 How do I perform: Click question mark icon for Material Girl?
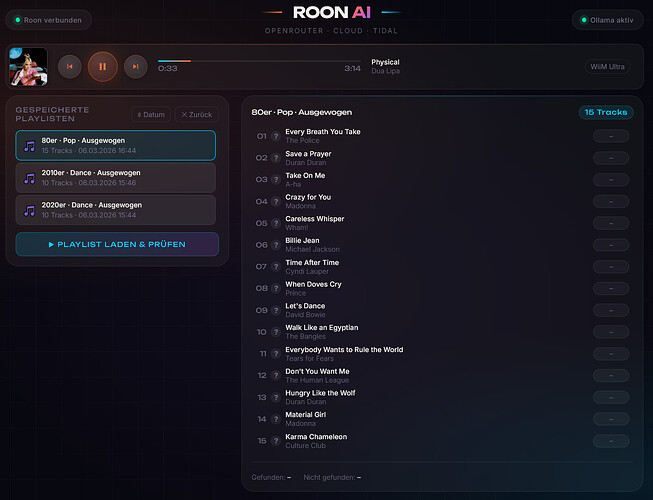tap(276, 419)
